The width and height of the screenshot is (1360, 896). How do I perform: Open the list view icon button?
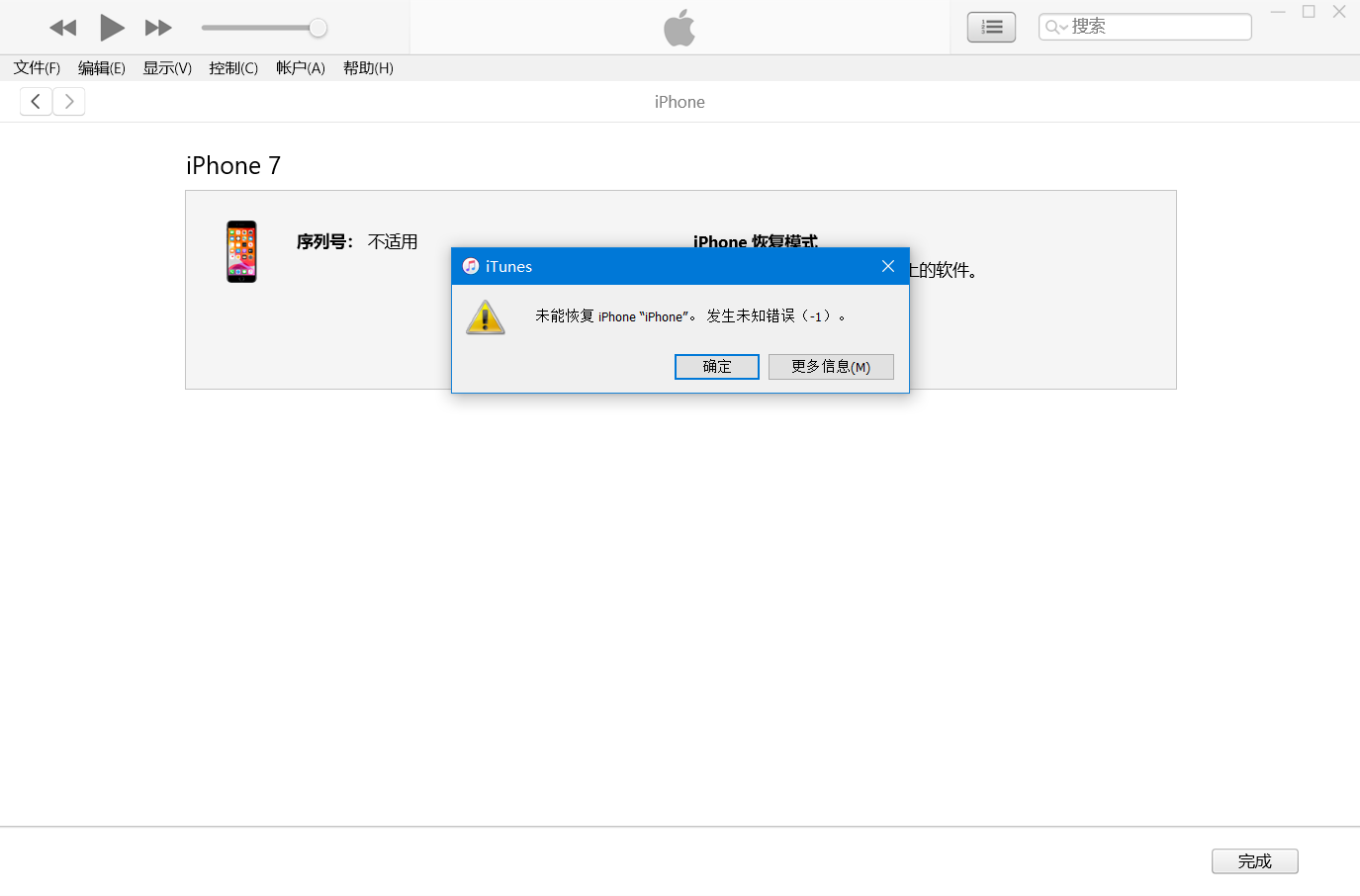pyautogui.click(x=991, y=28)
